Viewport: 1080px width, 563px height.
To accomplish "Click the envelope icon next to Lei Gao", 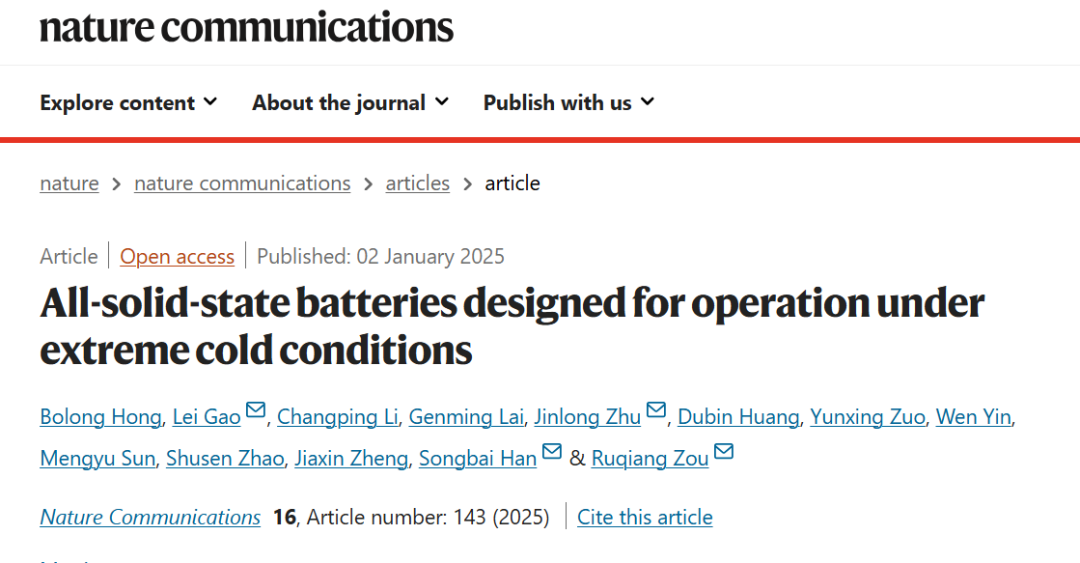I will tap(256, 410).
